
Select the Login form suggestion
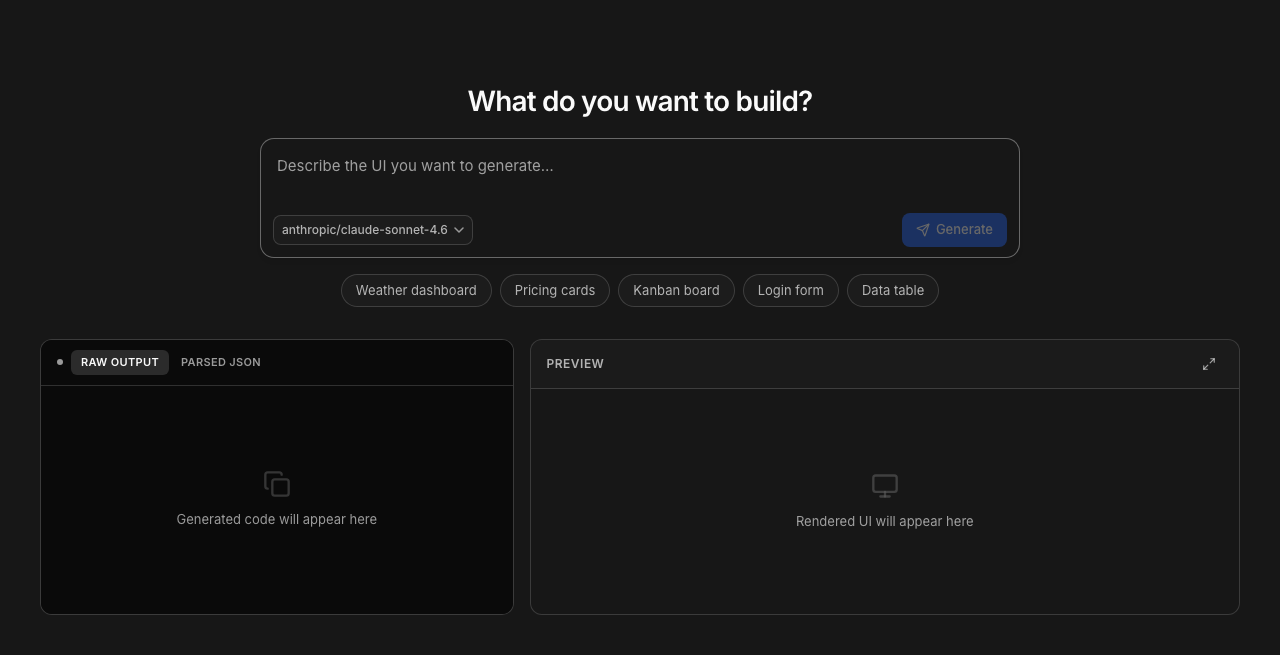791,291
